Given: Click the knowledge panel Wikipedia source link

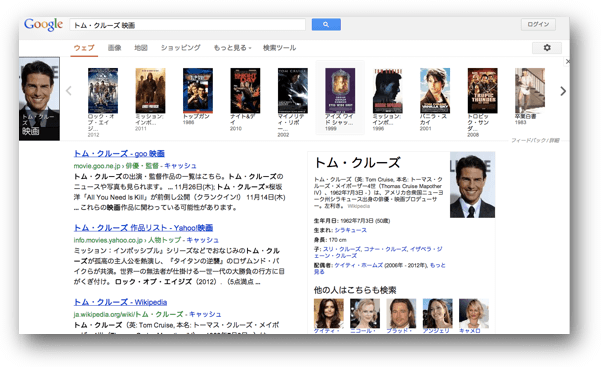Looking at the screenshot, I should (358, 206).
